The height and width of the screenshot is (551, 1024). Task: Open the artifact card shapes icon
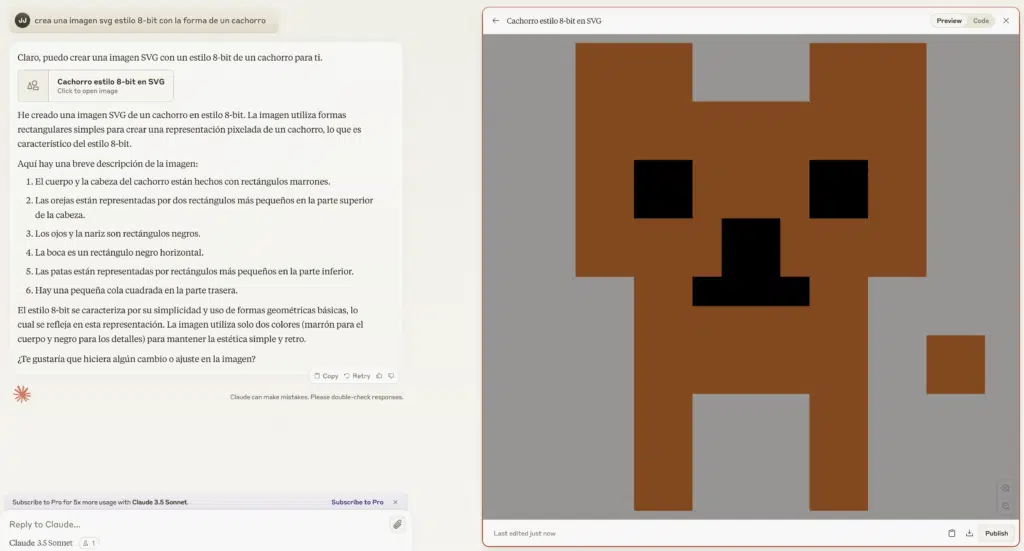click(x=33, y=86)
